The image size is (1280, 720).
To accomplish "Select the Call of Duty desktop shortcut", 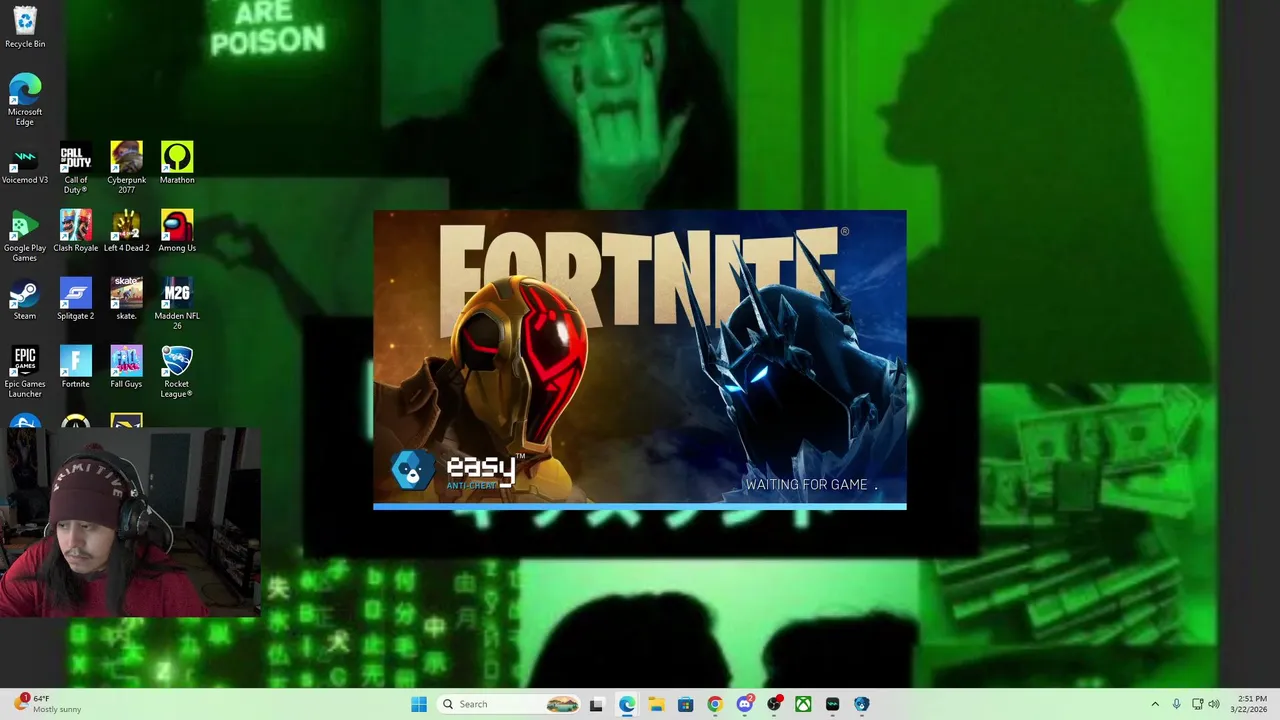I will tap(76, 168).
